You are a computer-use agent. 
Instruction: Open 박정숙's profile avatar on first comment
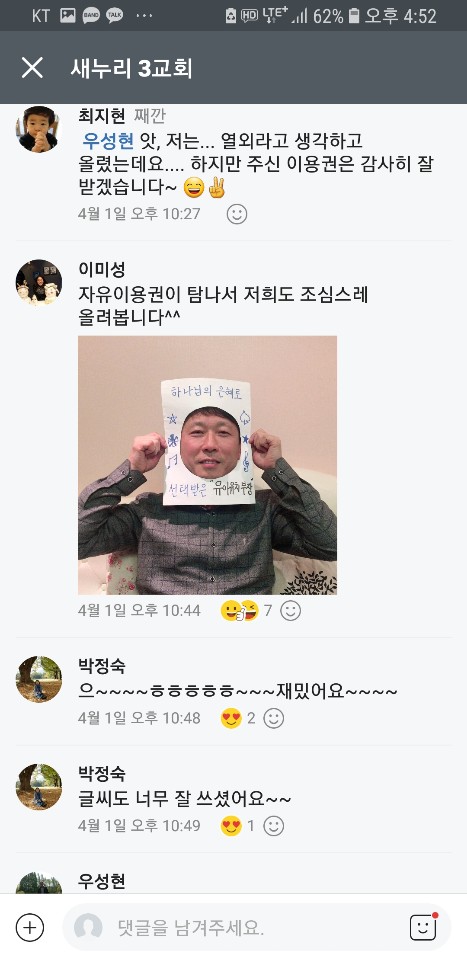(x=39, y=679)
